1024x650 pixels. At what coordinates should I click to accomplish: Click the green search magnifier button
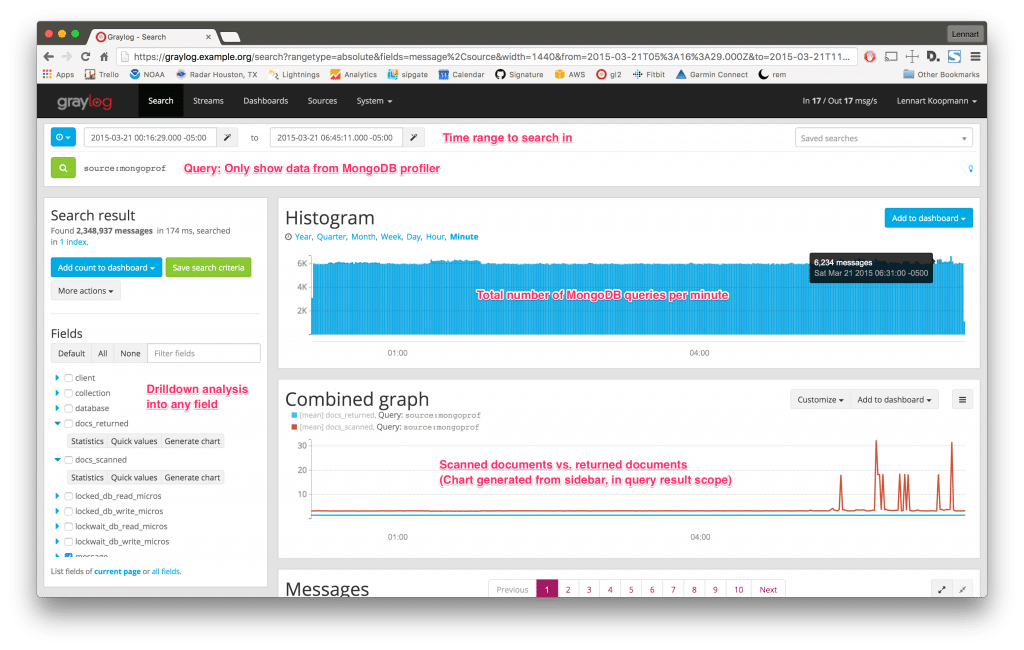63,168
